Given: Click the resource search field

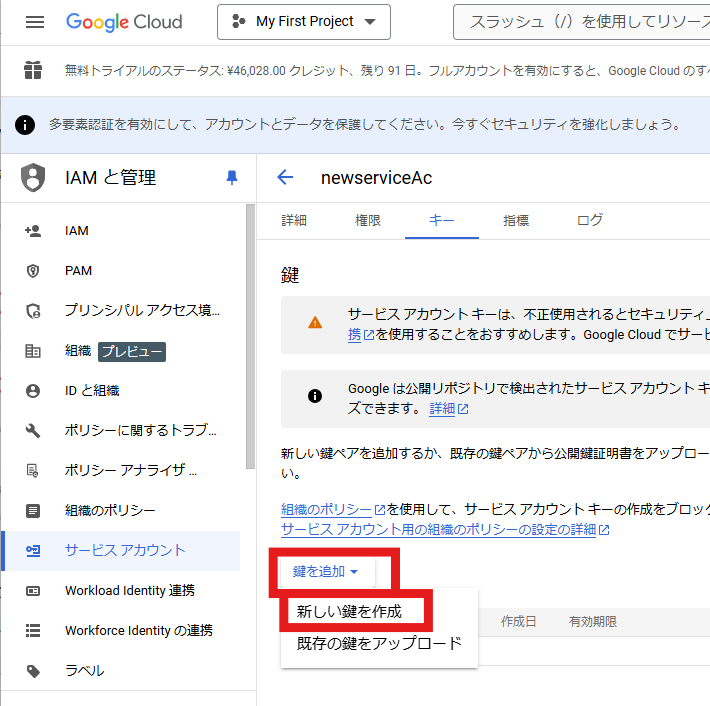Looking at the screenshot, I should pyautogui.click(x=582, y=22).
